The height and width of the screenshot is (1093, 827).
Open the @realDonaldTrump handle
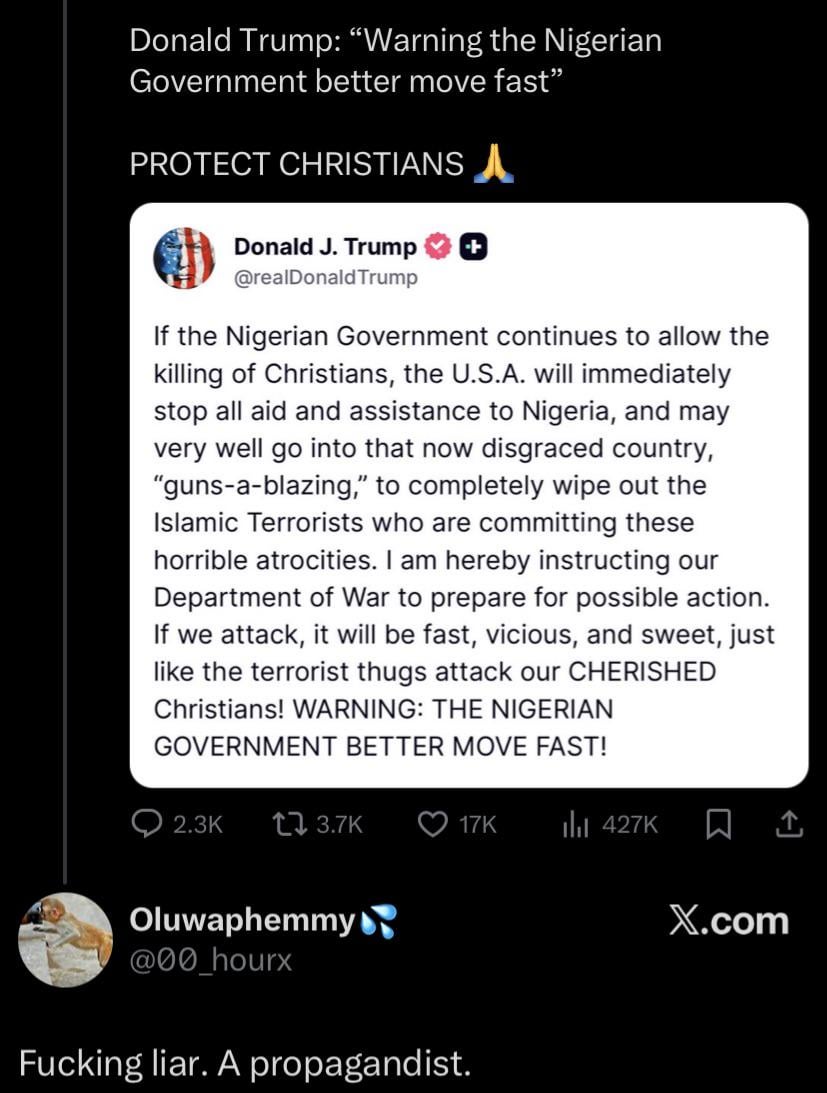click(325, 277)
